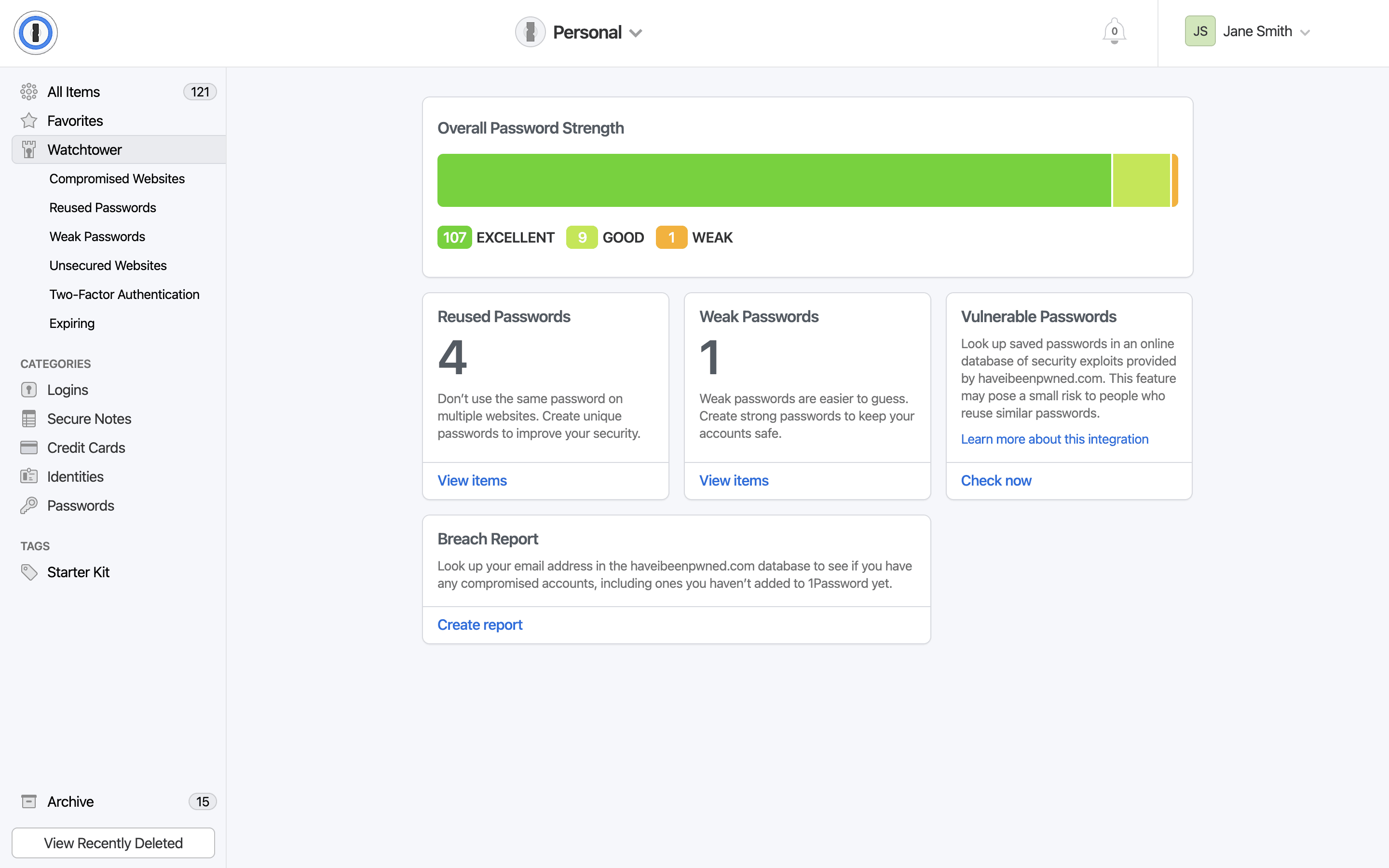1389x868 pixels.
Task: Select the Watchtower shield icon
Action: (x=29, y=149)
